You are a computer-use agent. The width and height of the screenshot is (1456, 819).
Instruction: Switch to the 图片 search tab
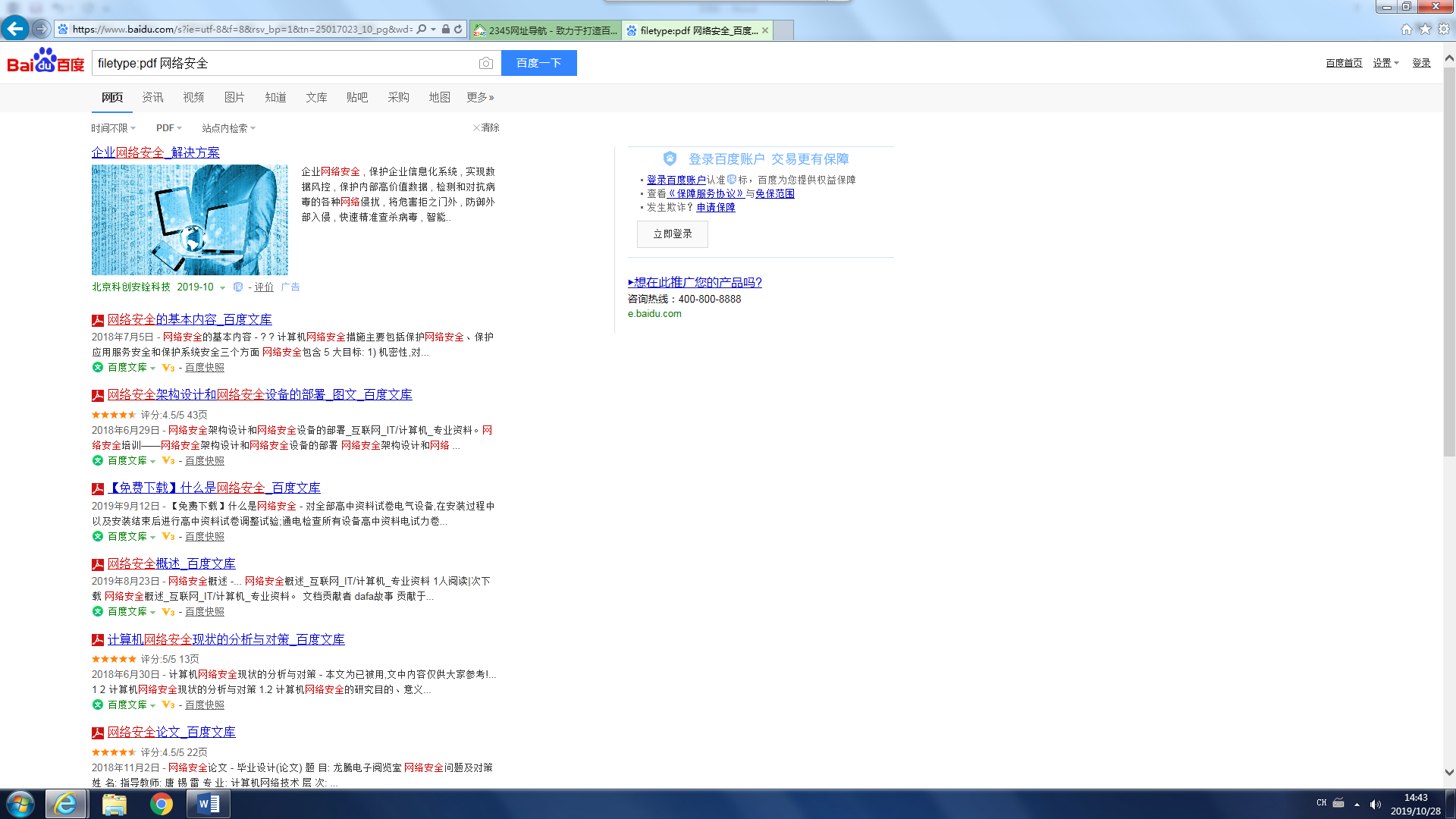[234, 97]
